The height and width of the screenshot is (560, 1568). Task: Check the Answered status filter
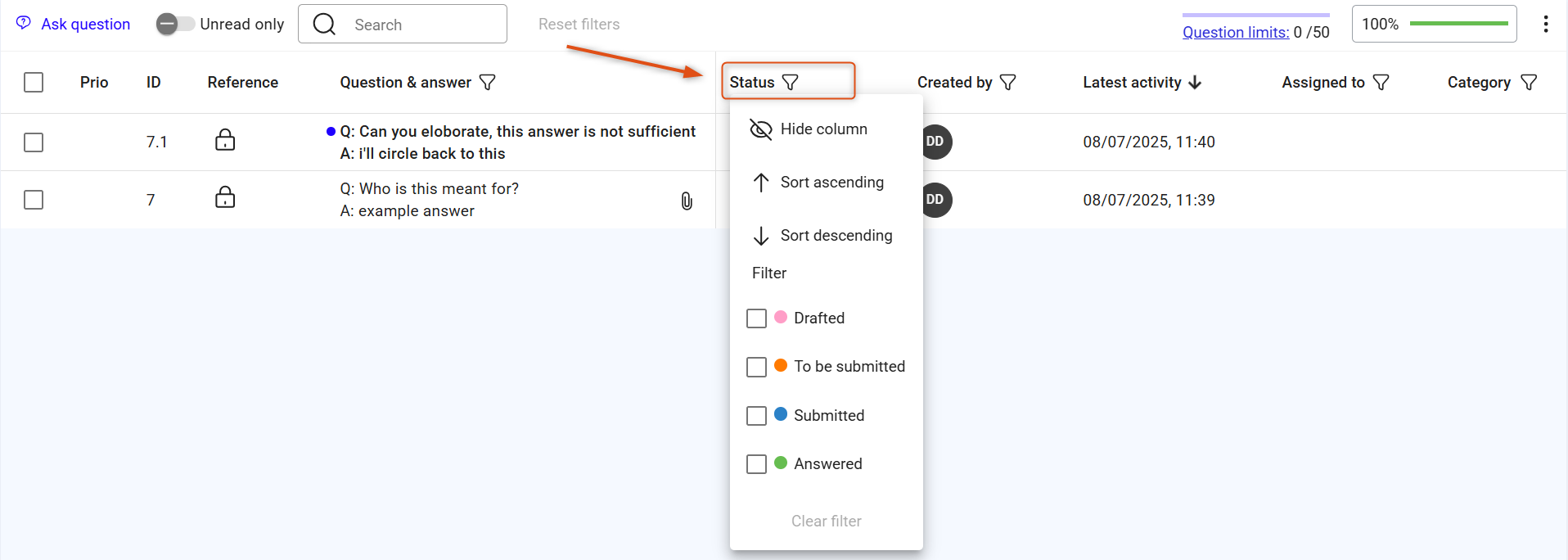pos(756,464)
